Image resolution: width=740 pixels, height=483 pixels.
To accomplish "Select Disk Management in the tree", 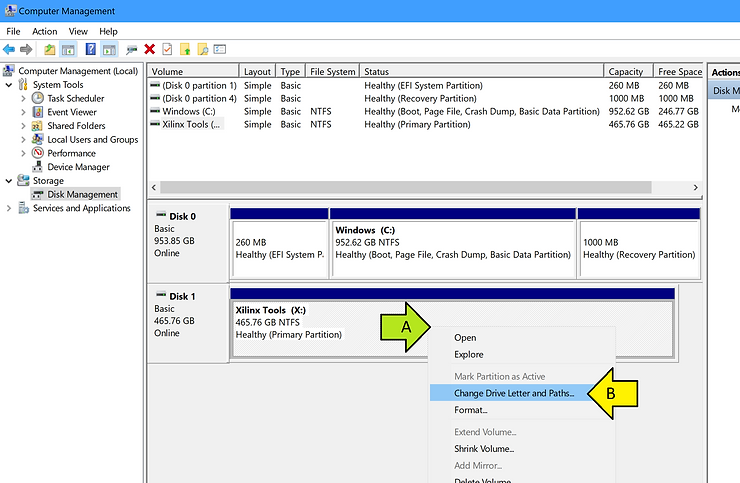I will (x=82, y=194).
